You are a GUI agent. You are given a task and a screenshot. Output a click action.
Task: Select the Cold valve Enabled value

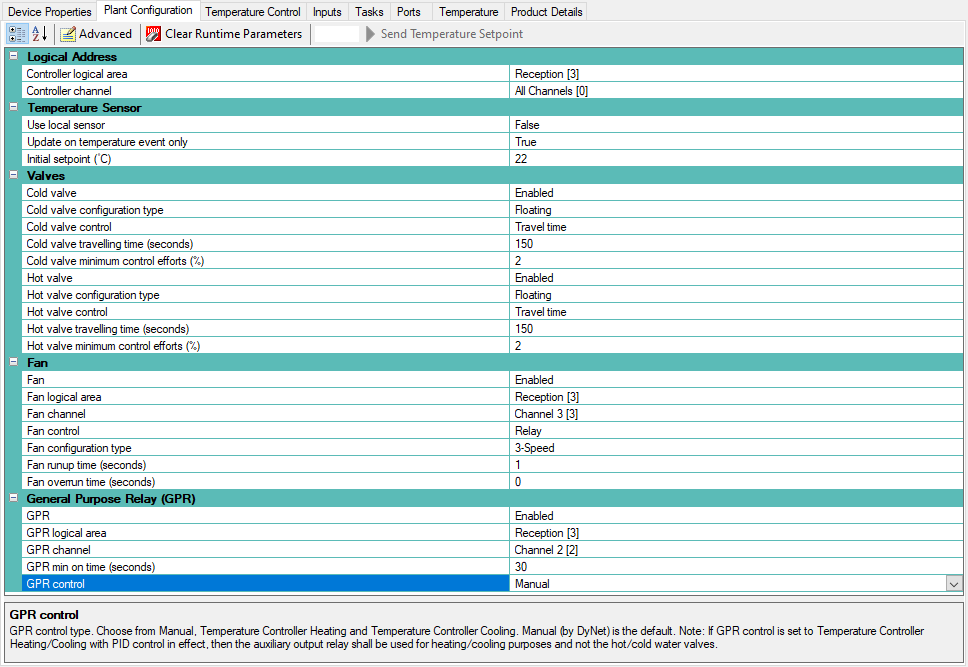click(735, 193)
